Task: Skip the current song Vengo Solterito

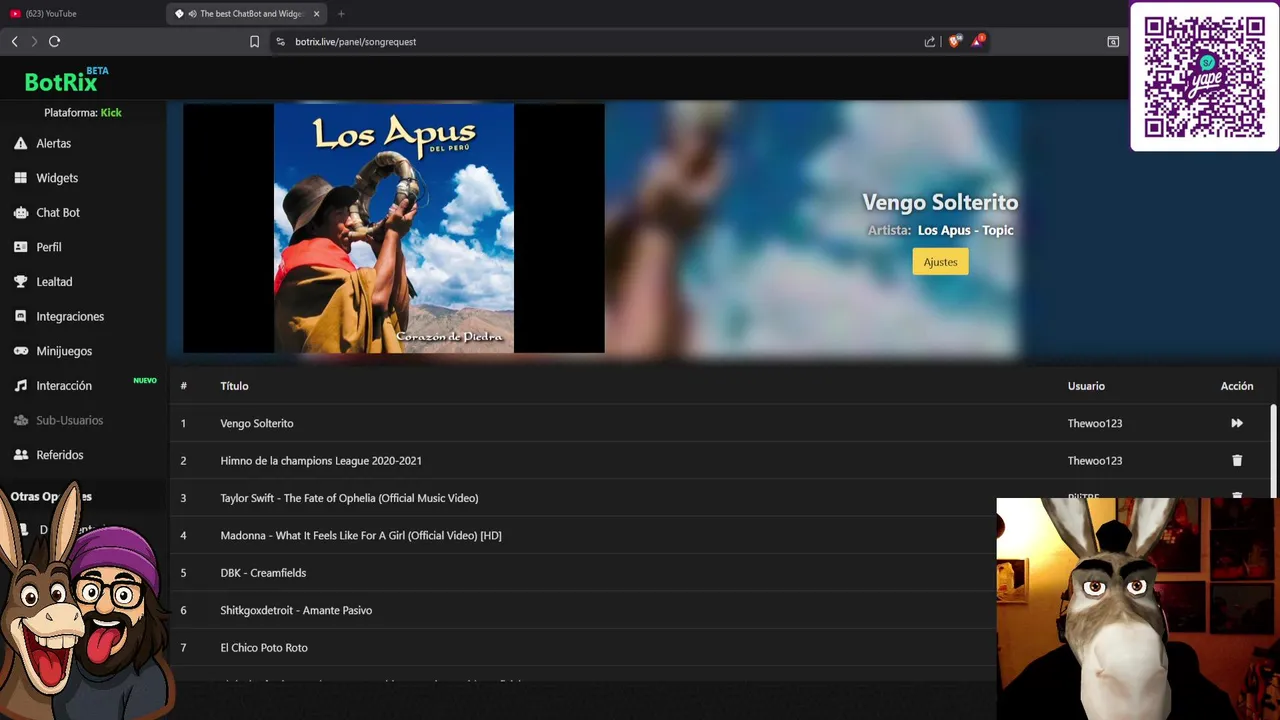Action: (x=1237, y=423)
